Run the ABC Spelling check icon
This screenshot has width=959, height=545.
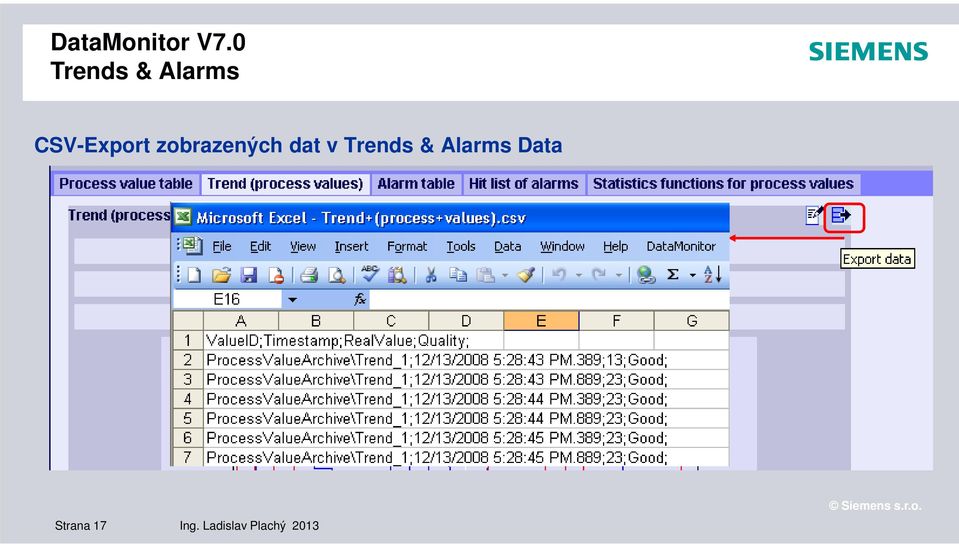369,273
